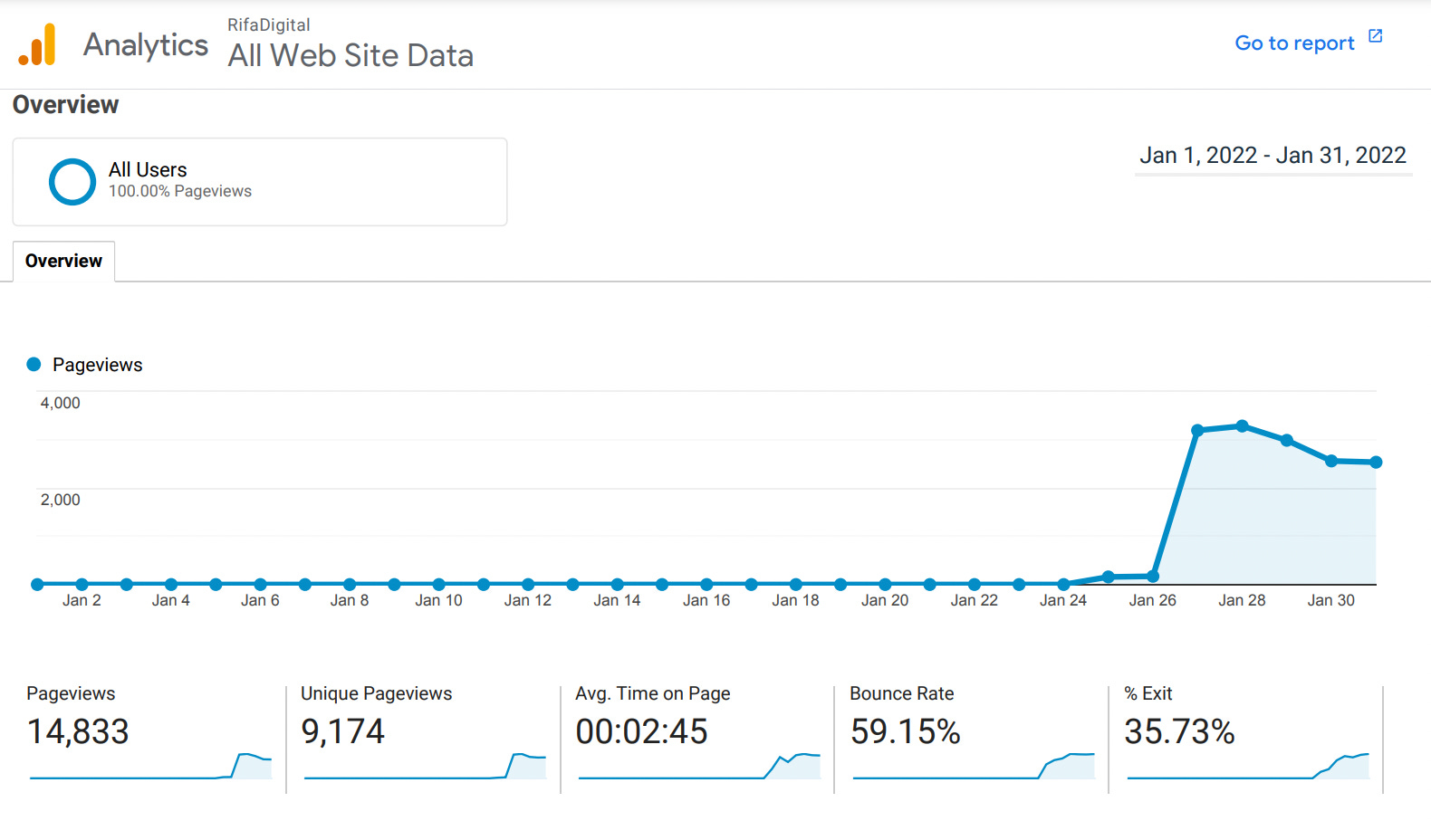The image size is (1431, 840).
Task: Click the % Exit metric label
Action: [x=1148, y=693]
